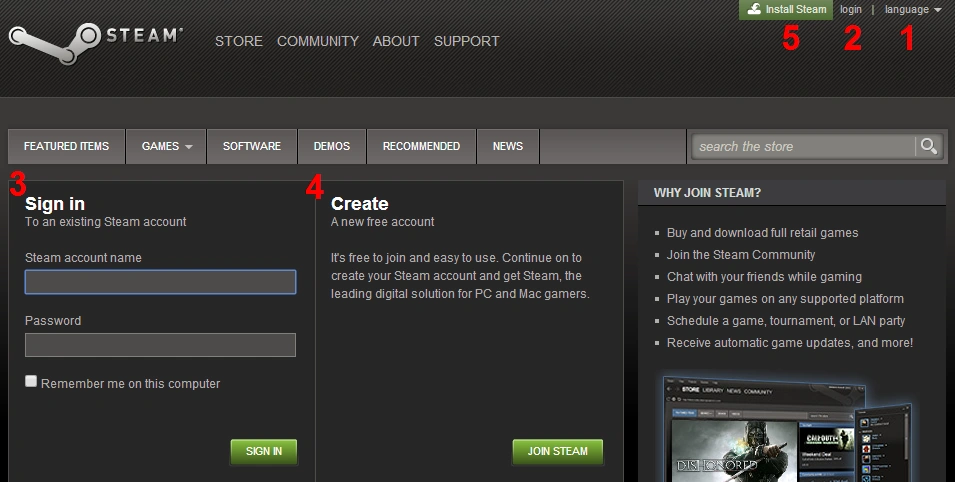955x482 pixels.
Task: Click 'To an existing Steam account' subtitle
Action: click(x=105, y=222)
